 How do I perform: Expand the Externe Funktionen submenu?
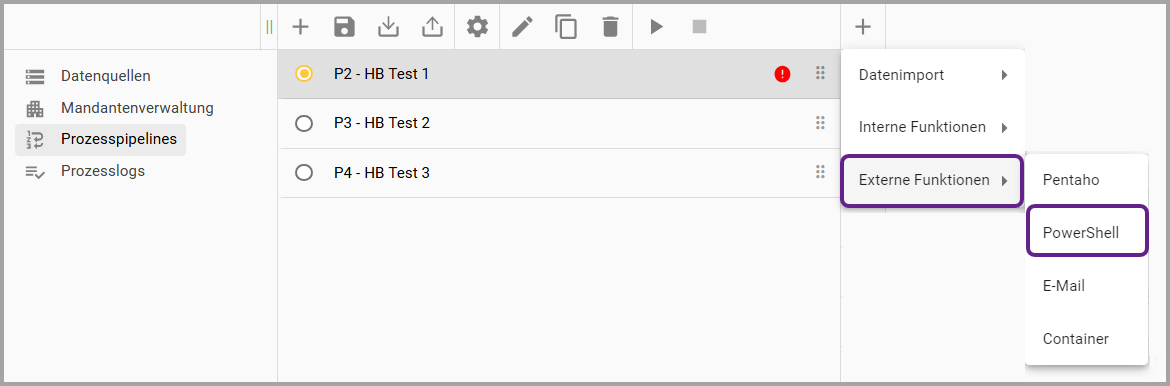click(x=931, y=180)
